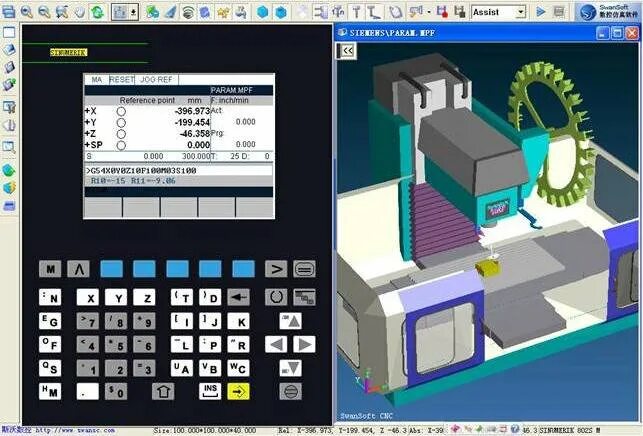This screenshot has height=436, width=643.
Task: Select the zoom out magnifier tool
Action: coord(44,11)
